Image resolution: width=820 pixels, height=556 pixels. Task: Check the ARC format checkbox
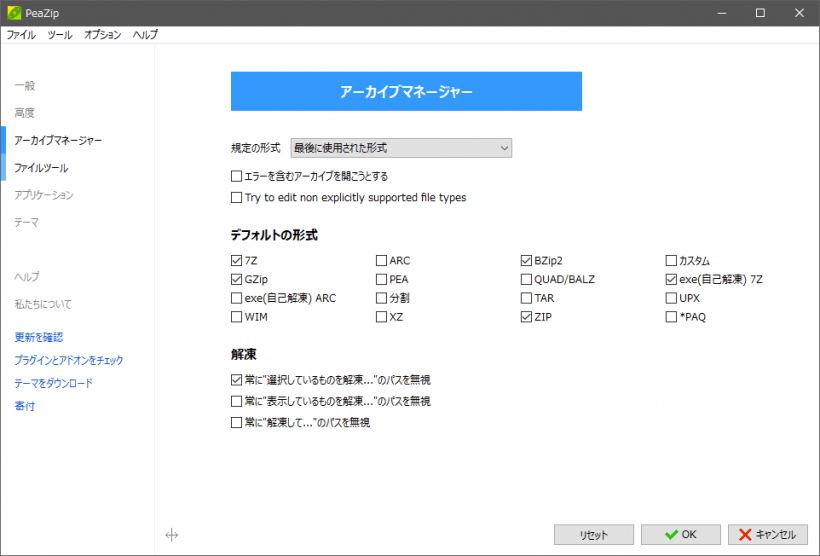(x=381, y=260)
